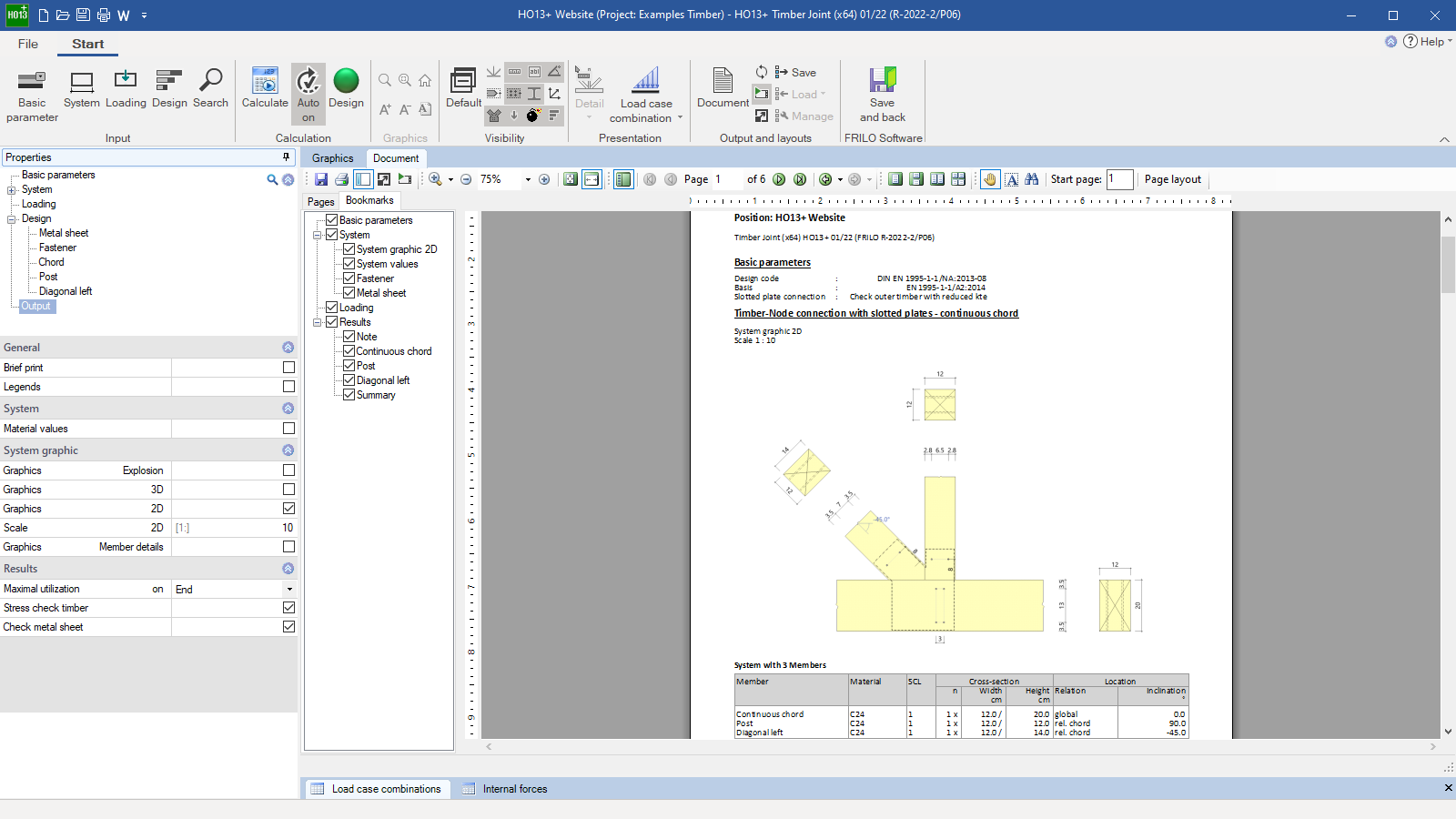Click the Page number field
Screen dimensions: 1456x819
tap(727, 179)
